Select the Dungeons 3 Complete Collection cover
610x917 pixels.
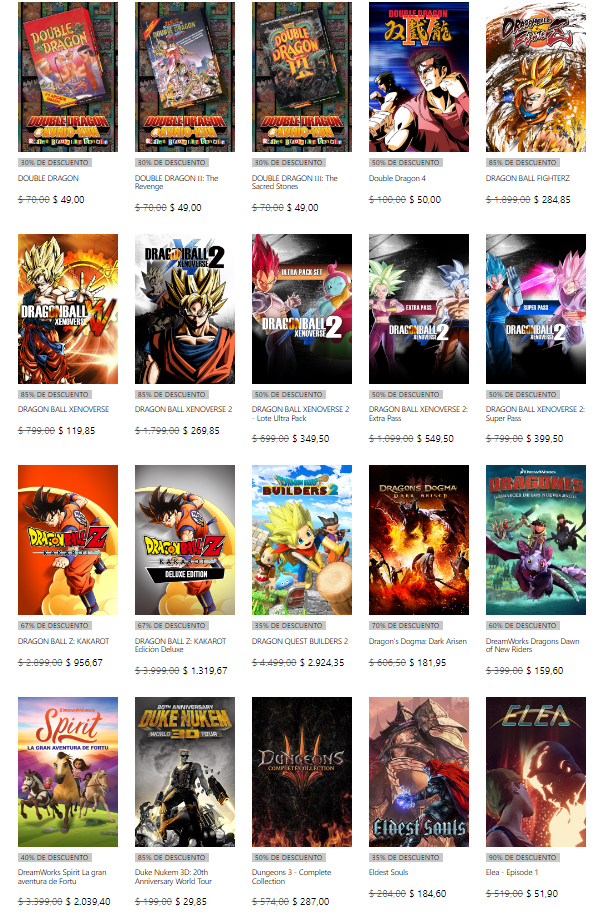302,771
